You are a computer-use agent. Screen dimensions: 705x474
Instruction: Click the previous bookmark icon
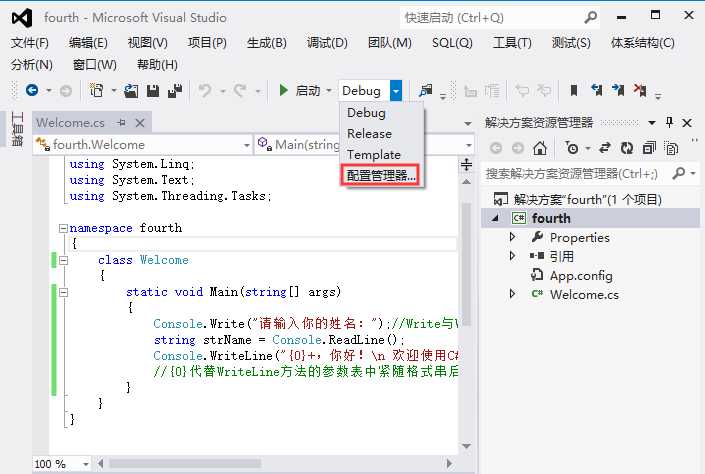[x=597, y=91]
